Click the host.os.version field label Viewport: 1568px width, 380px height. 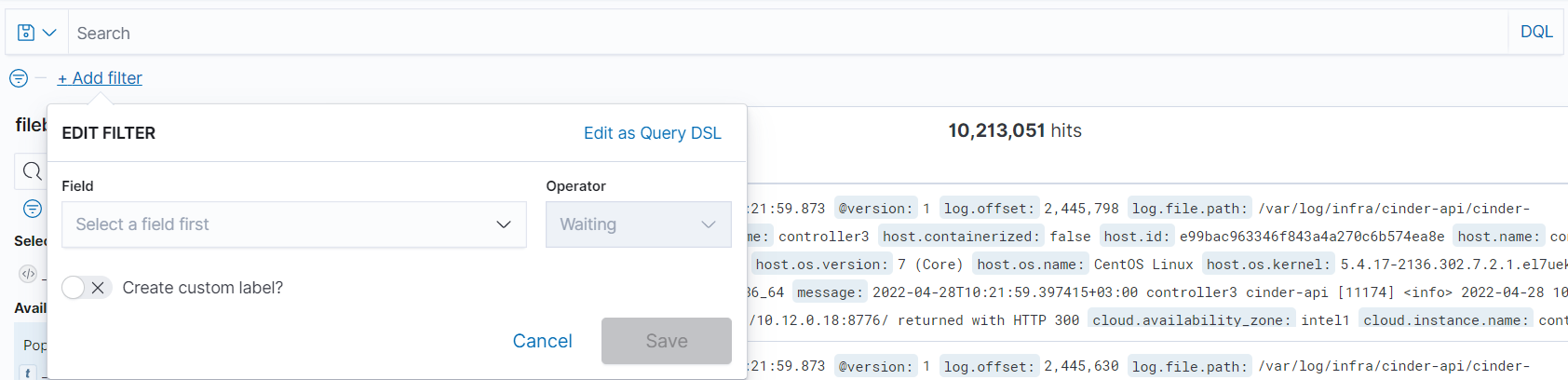(822, 265)
